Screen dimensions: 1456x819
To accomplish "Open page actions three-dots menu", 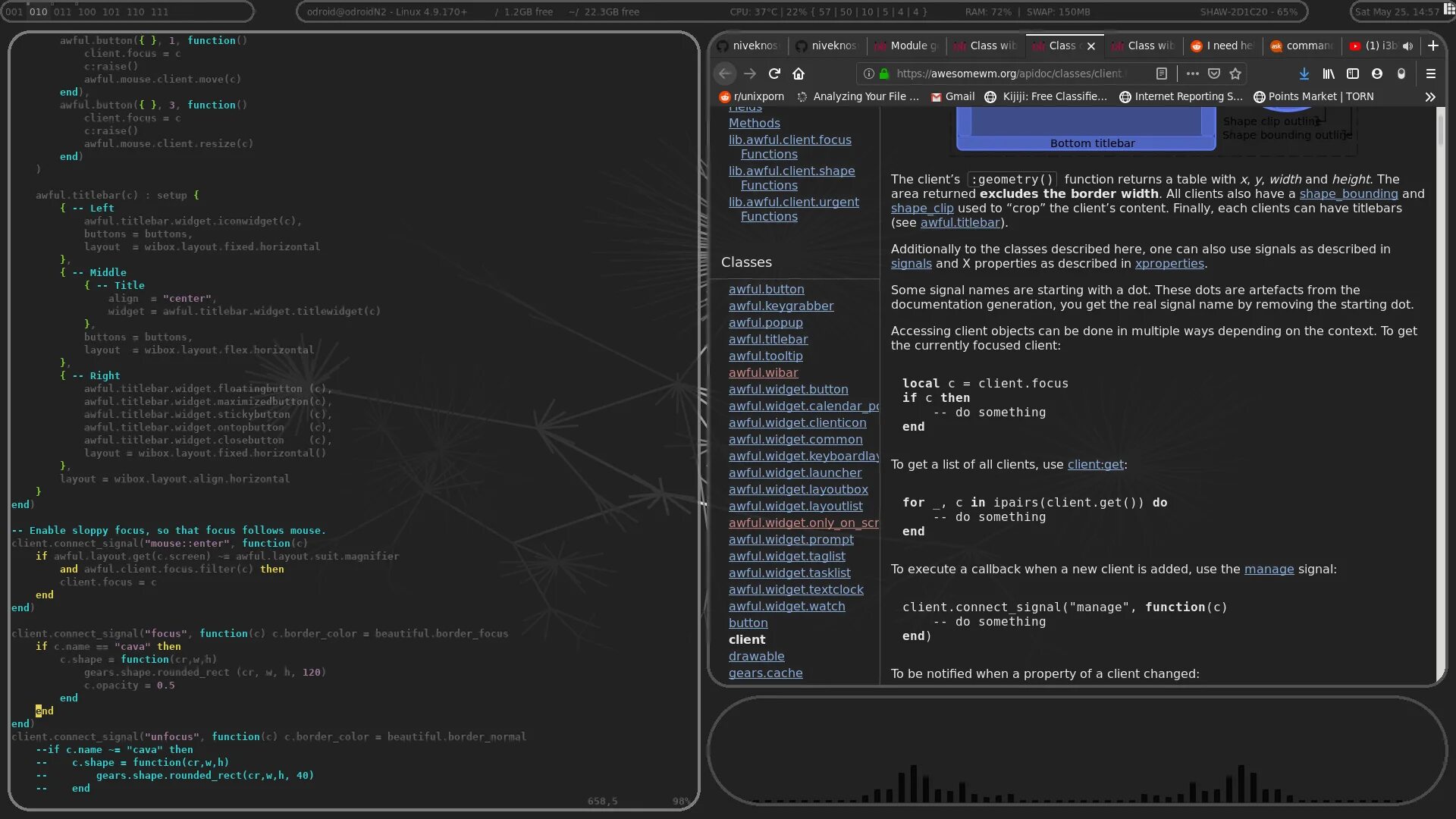I will [1192, 74].
